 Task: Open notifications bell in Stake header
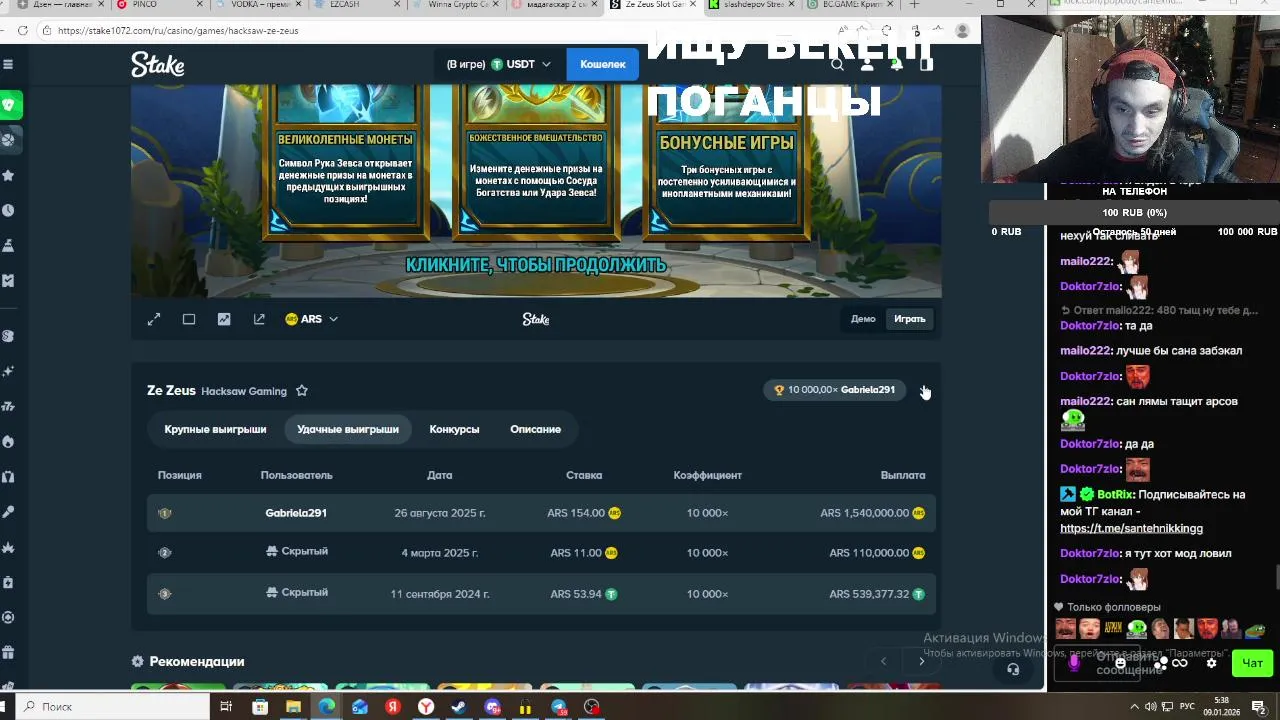pos(896,64)
